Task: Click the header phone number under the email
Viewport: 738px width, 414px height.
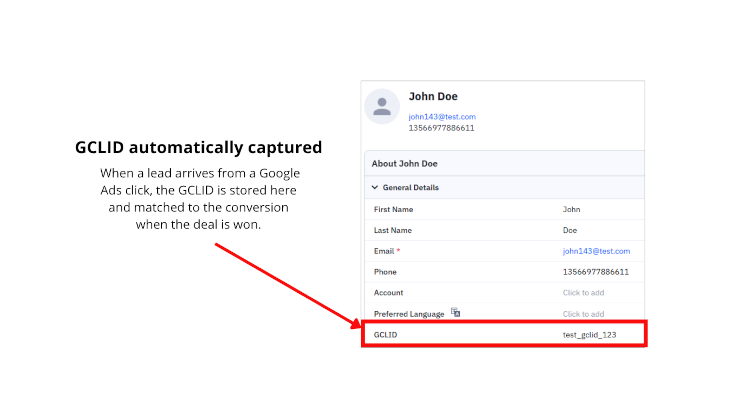Action: [x=441, y=128]
